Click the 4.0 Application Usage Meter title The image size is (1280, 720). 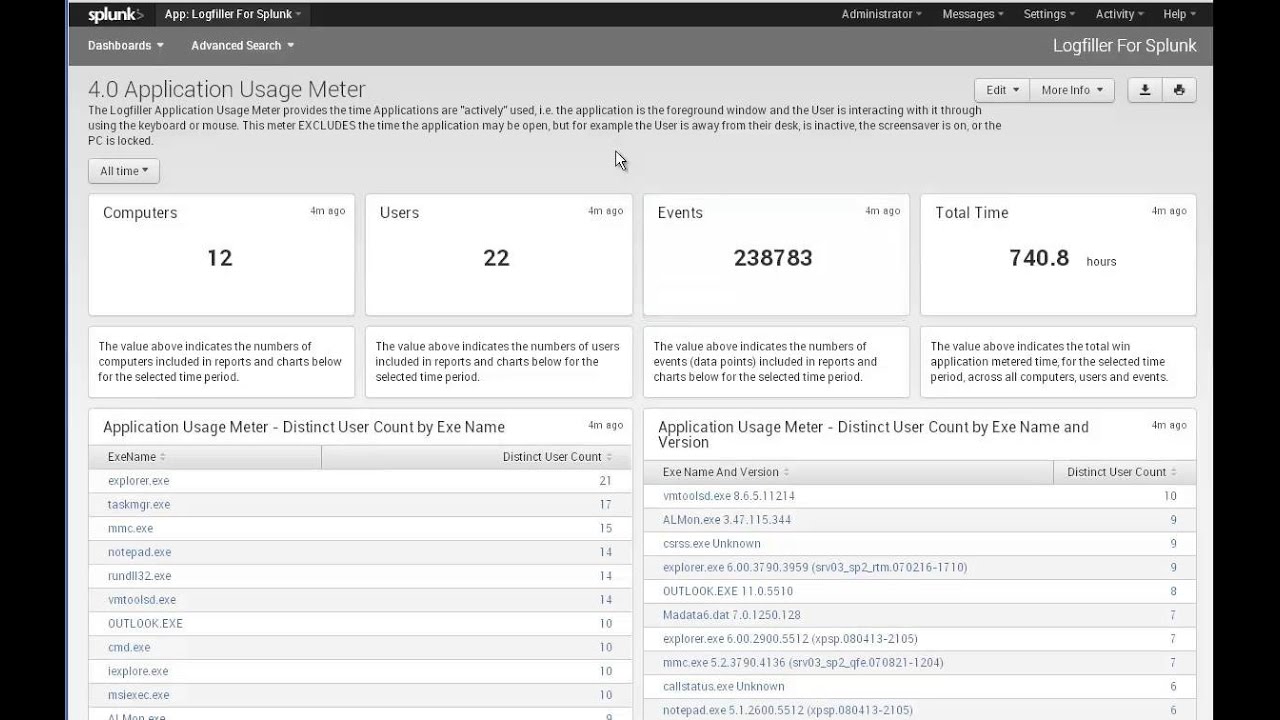[x=227, y=90]
